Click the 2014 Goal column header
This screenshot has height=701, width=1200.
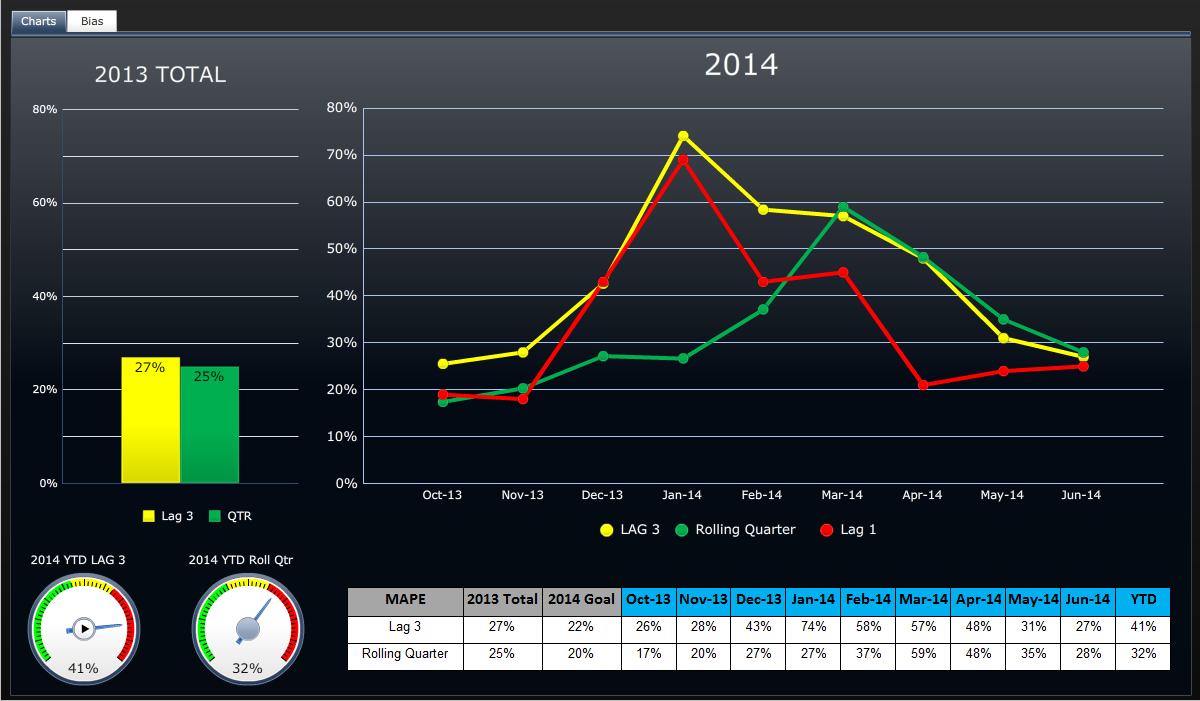coord(581,601)
